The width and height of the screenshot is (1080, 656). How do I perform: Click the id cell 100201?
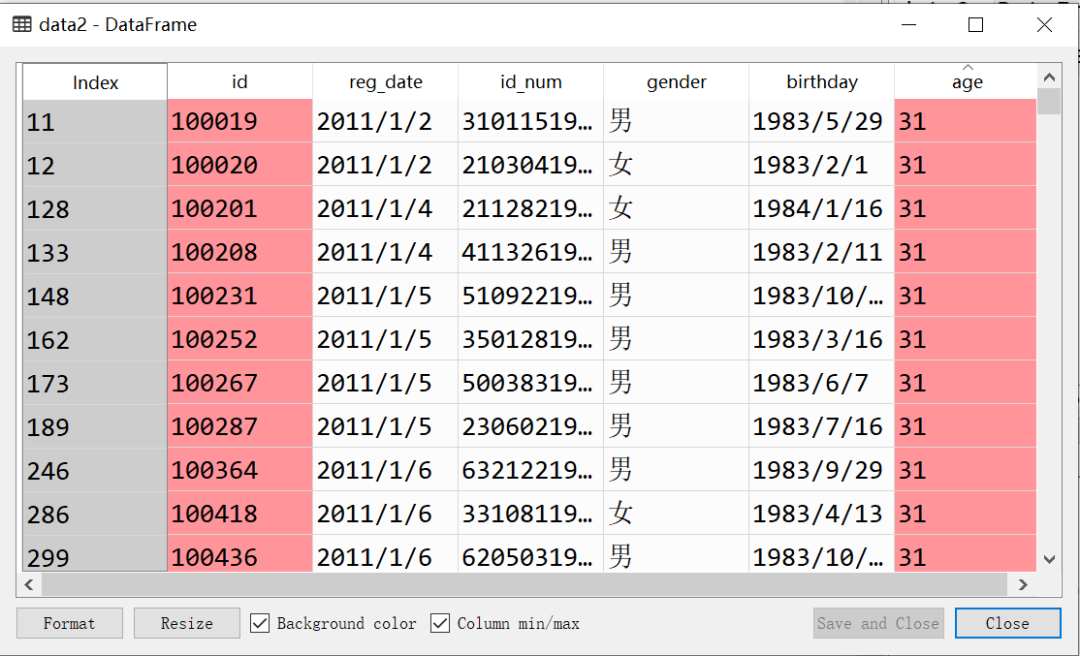click(x=240, y=208)
